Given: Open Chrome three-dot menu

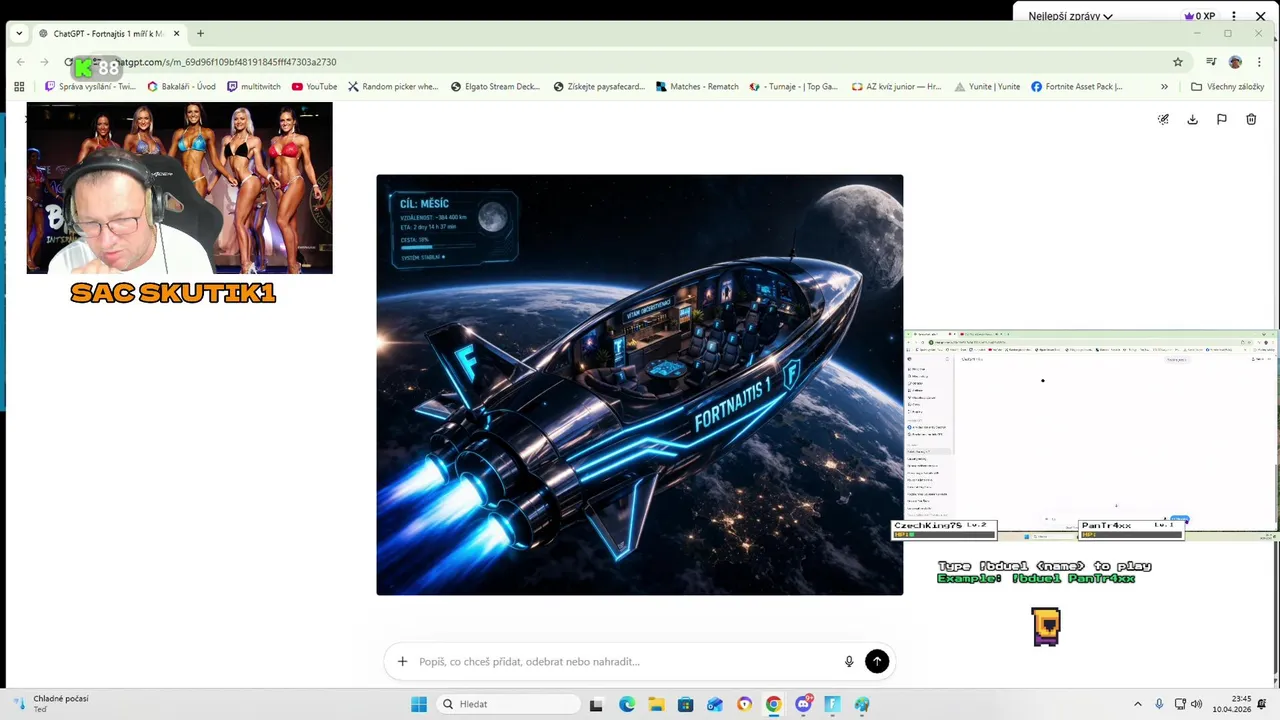Looking at the screenshot, I should click(1258, 62).
